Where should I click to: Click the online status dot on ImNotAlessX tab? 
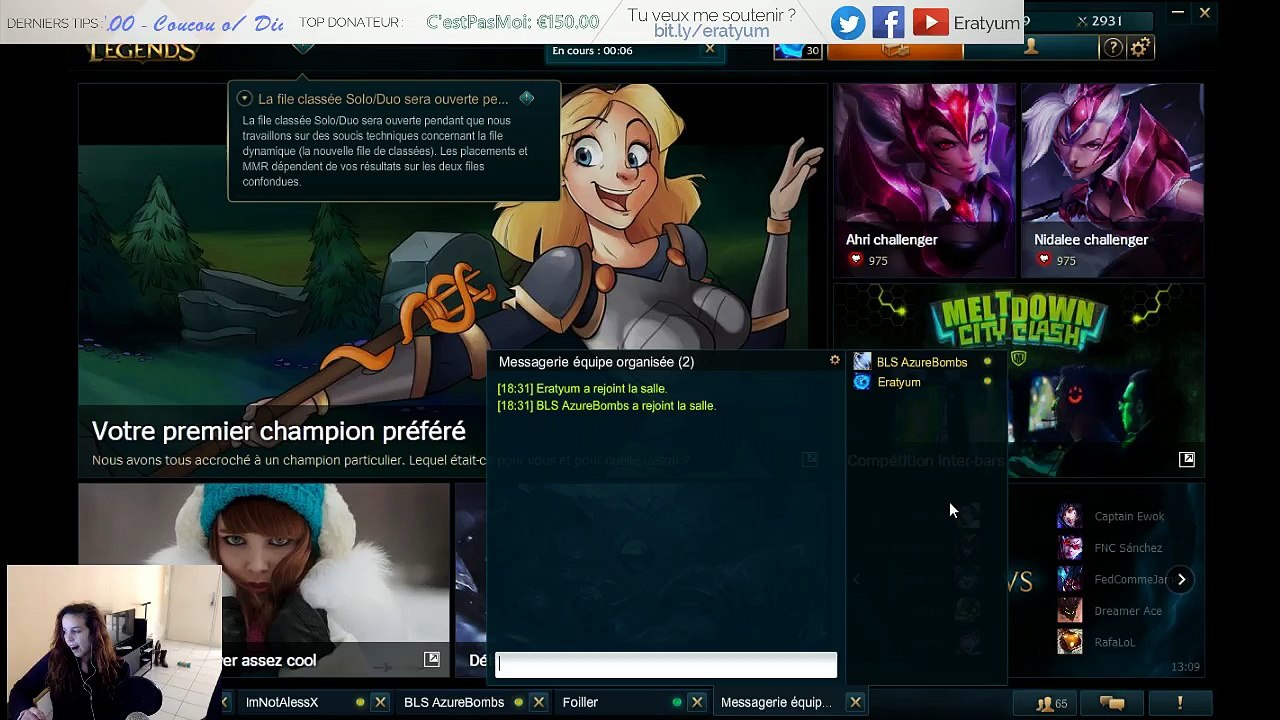(x=360, y=702)
